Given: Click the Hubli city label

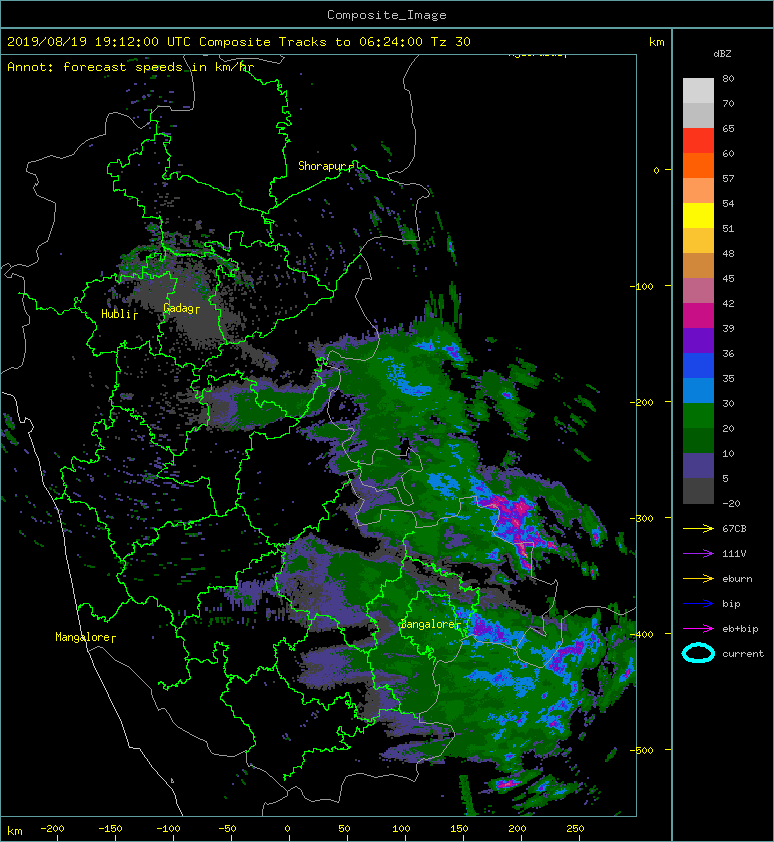Looking at the screenshot, I should click(x=117, y=314).
